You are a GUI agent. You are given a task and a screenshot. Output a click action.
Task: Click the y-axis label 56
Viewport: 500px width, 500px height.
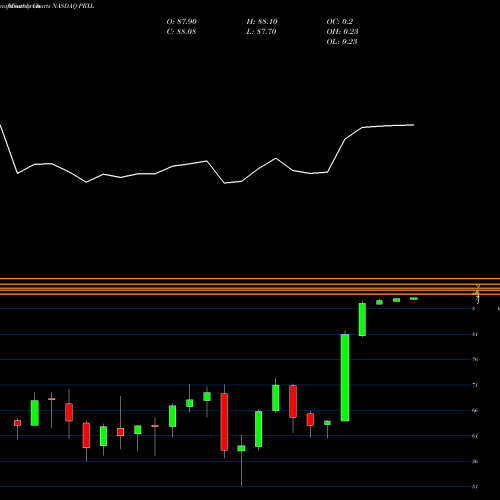pos(475,461)
